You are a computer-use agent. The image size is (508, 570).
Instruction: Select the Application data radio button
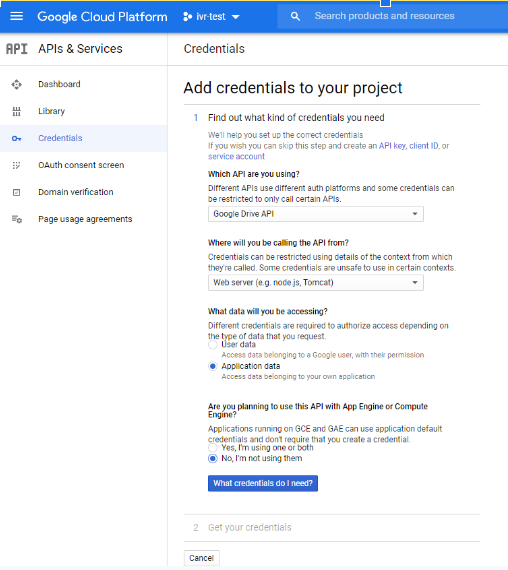[213, 366]
